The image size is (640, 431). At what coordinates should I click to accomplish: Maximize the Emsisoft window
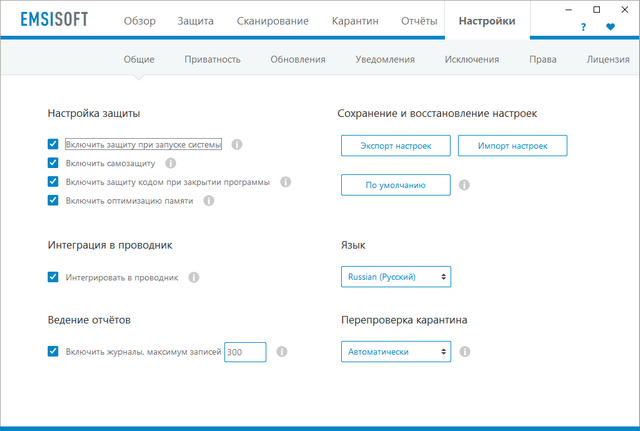(x=597, y=10)
